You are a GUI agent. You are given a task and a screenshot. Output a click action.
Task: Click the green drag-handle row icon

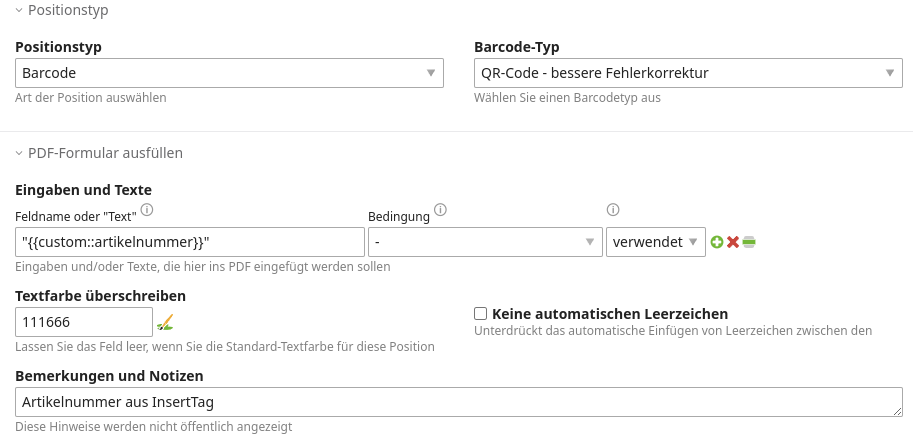[x=749, y=242]
